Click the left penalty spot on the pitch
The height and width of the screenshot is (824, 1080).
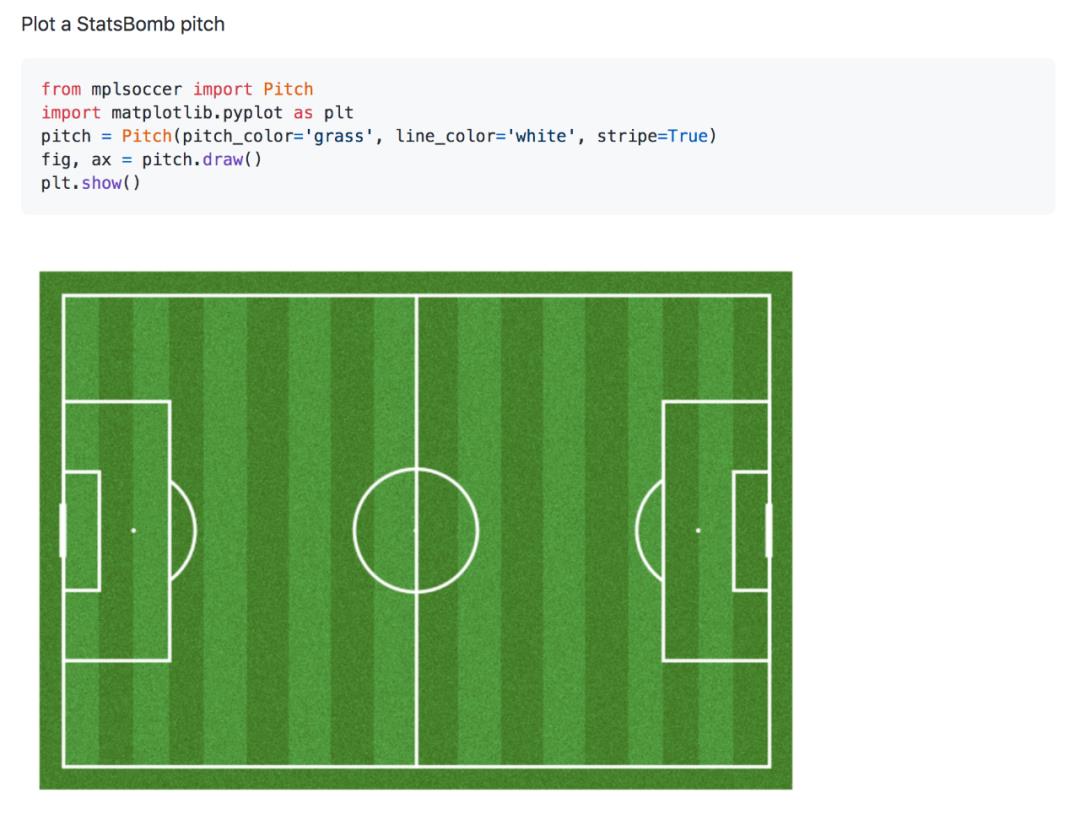(133, 531)
